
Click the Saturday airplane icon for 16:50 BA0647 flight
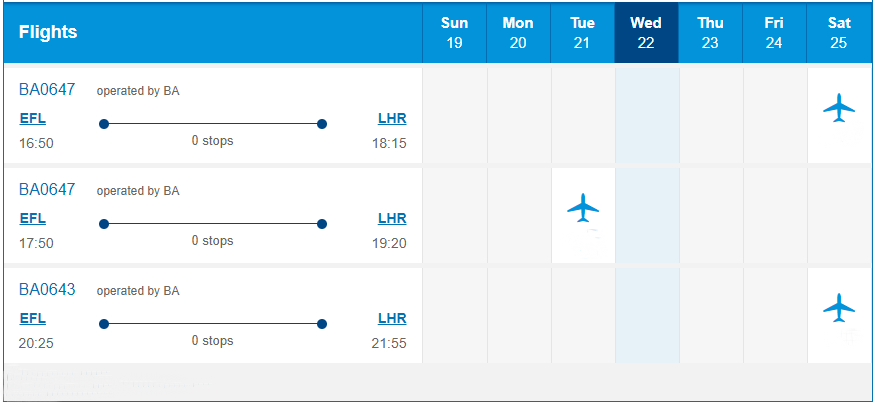point(839,107)
